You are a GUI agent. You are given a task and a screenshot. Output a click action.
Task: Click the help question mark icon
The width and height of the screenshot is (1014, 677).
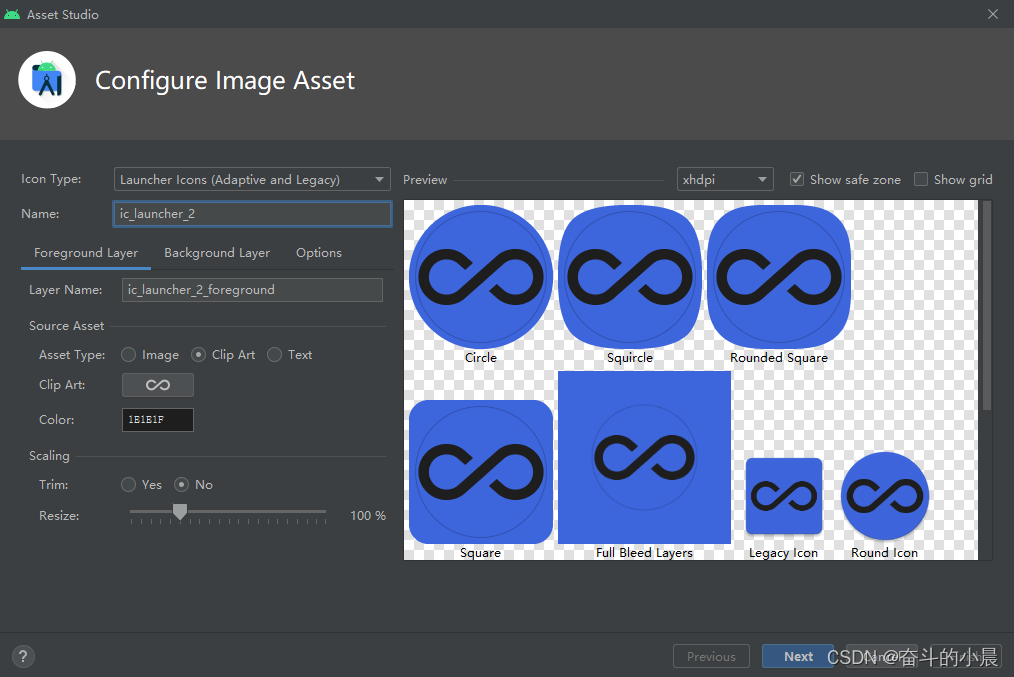(23, 656)
